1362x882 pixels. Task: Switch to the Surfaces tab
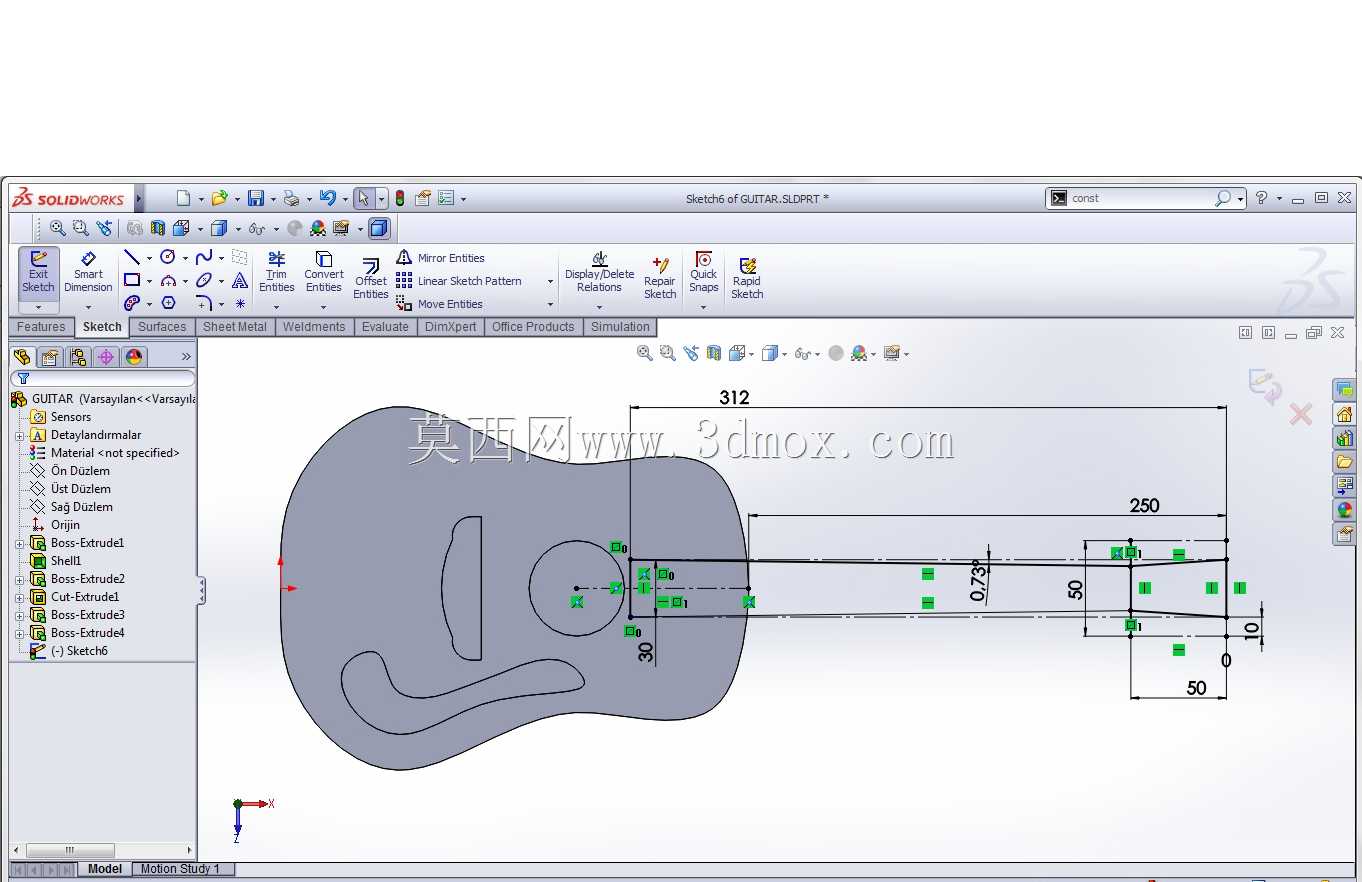pyautogui.click(x=162, y=327)
